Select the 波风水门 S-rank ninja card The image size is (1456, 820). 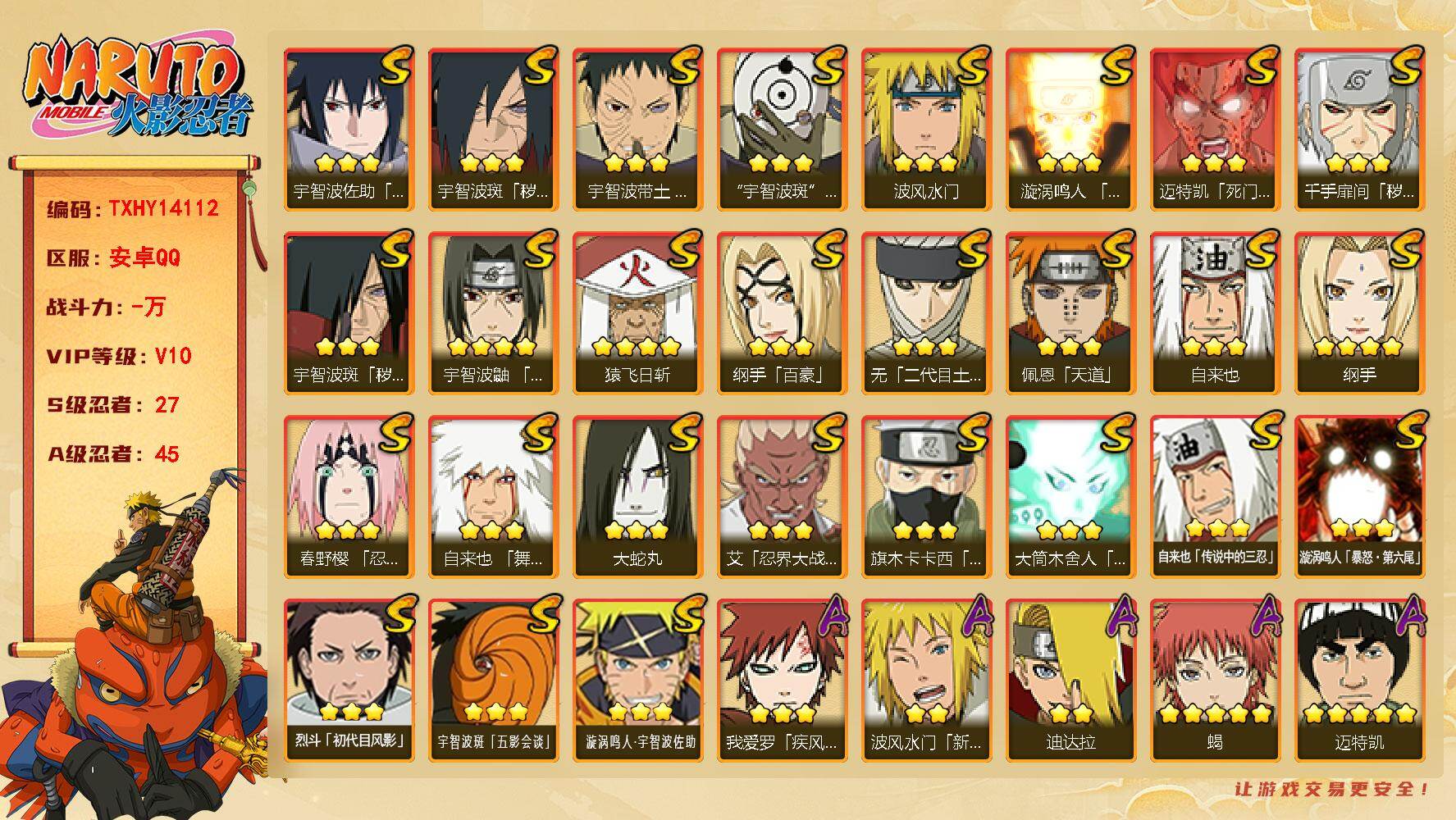tap(926, 130)
